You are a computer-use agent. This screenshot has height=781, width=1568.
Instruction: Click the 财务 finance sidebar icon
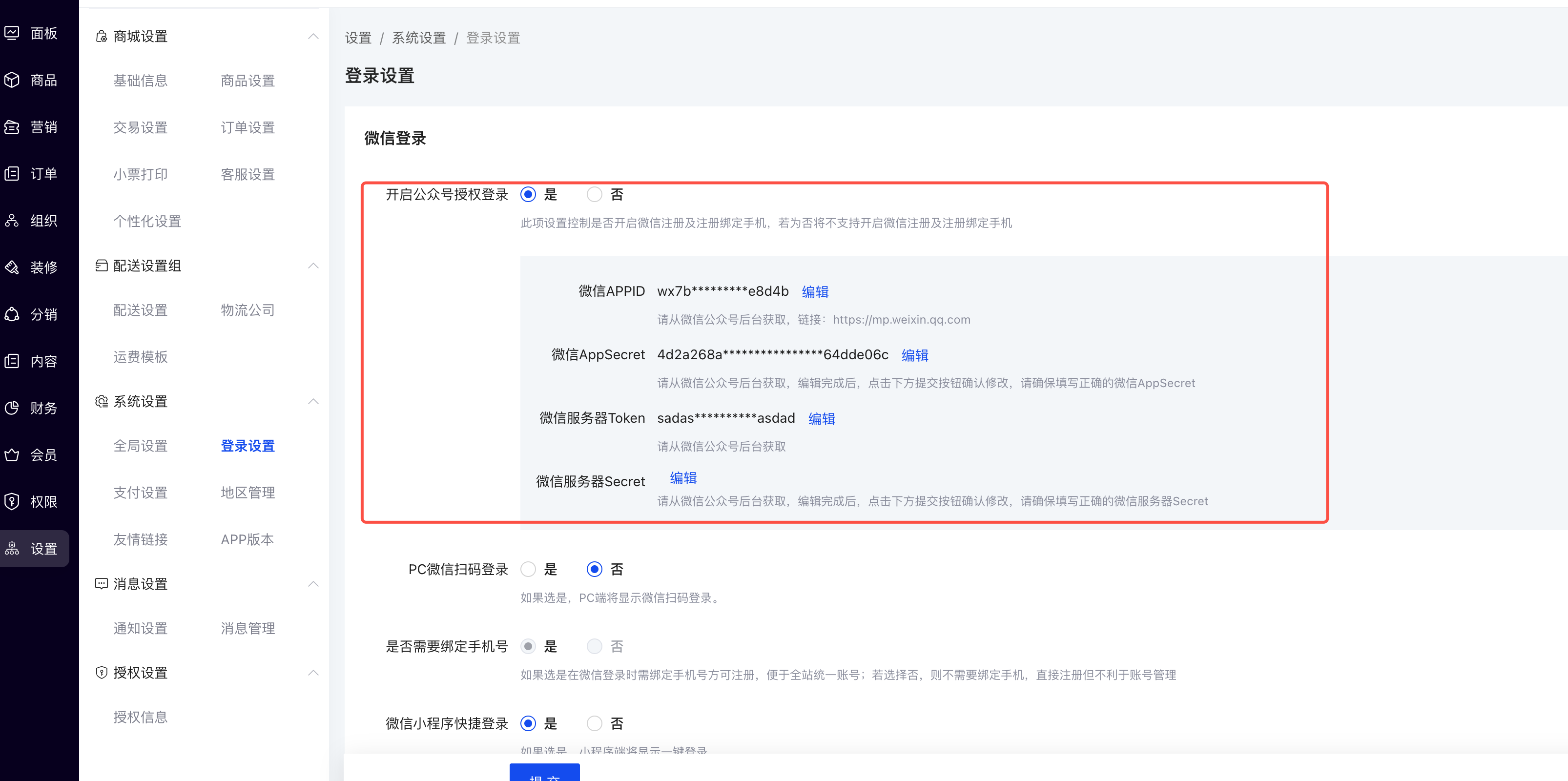(x=12, y=408)
